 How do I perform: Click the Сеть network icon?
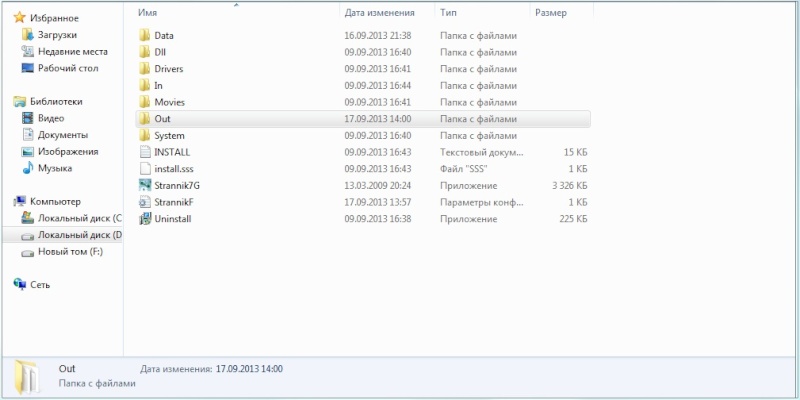[x=19, y=285]
